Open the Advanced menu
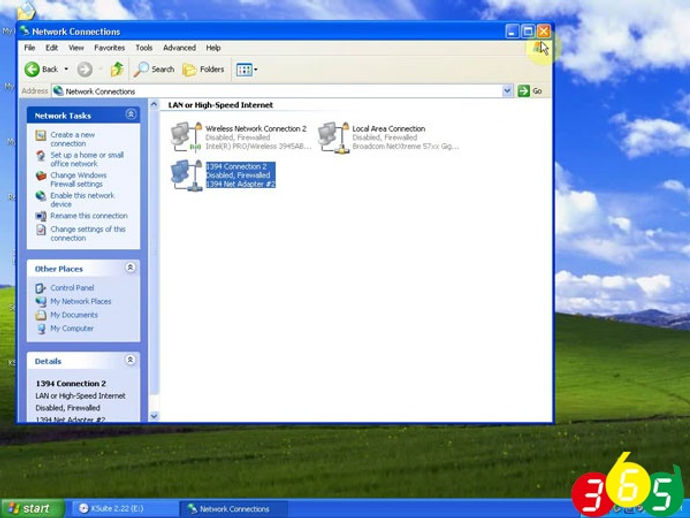 point(179,48)
